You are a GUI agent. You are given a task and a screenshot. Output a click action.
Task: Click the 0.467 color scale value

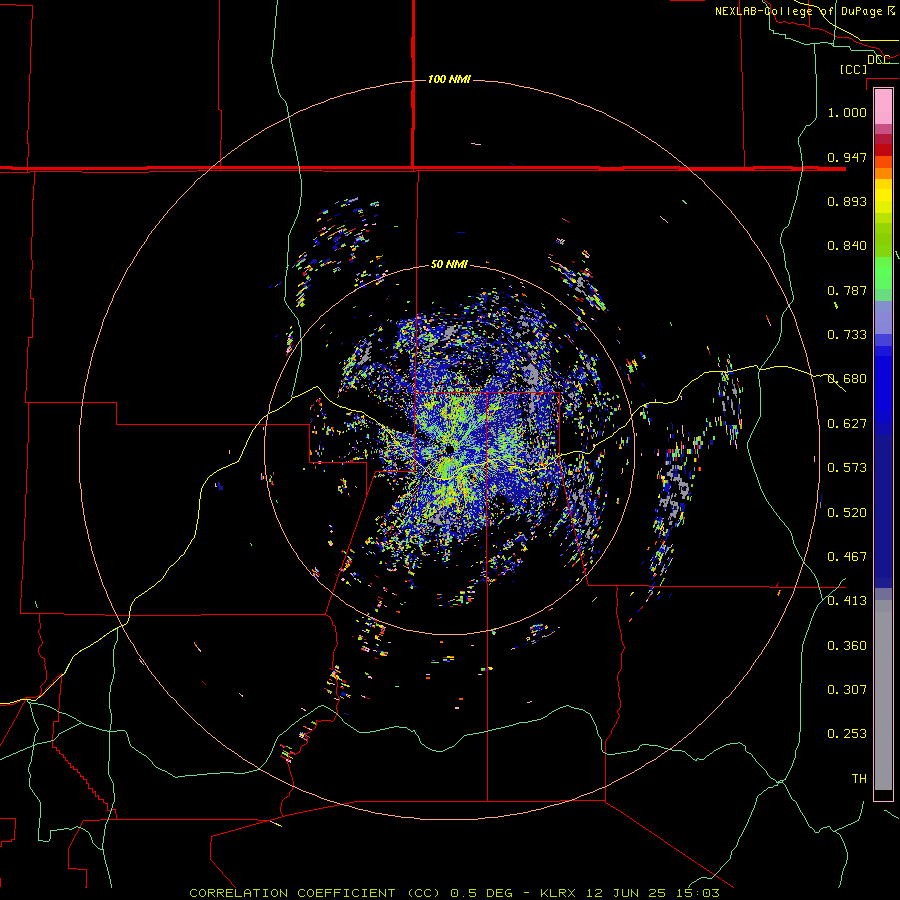tap(847, 557)
